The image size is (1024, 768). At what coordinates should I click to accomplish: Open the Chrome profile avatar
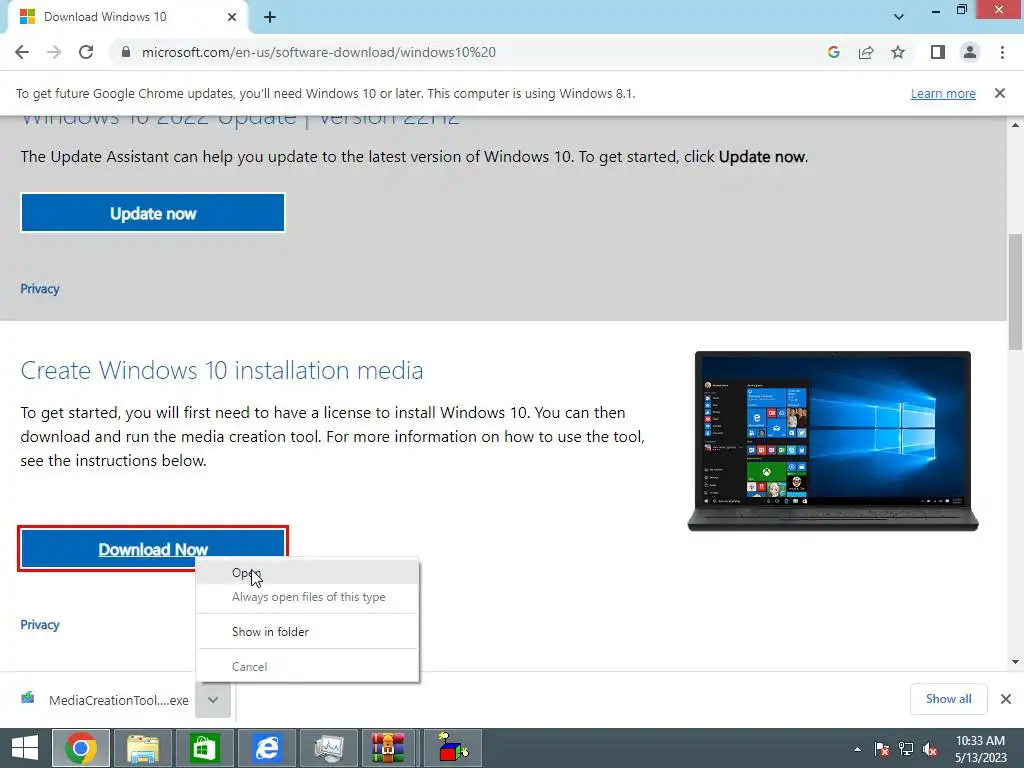(970, 52)
